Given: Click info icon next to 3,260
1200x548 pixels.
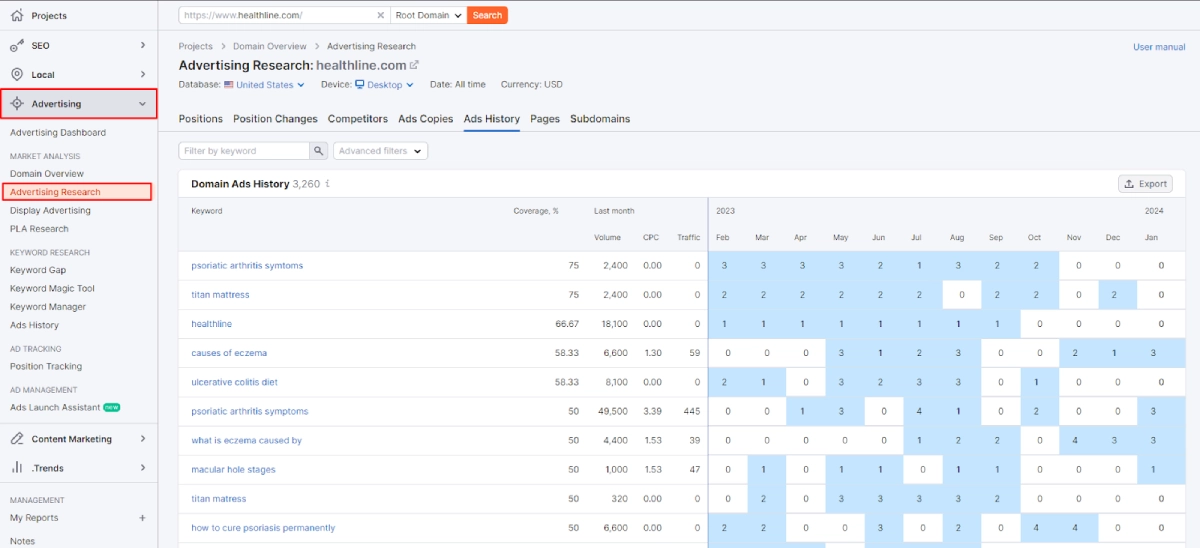Looking at the screenshot, I should [x=327, y=184].
